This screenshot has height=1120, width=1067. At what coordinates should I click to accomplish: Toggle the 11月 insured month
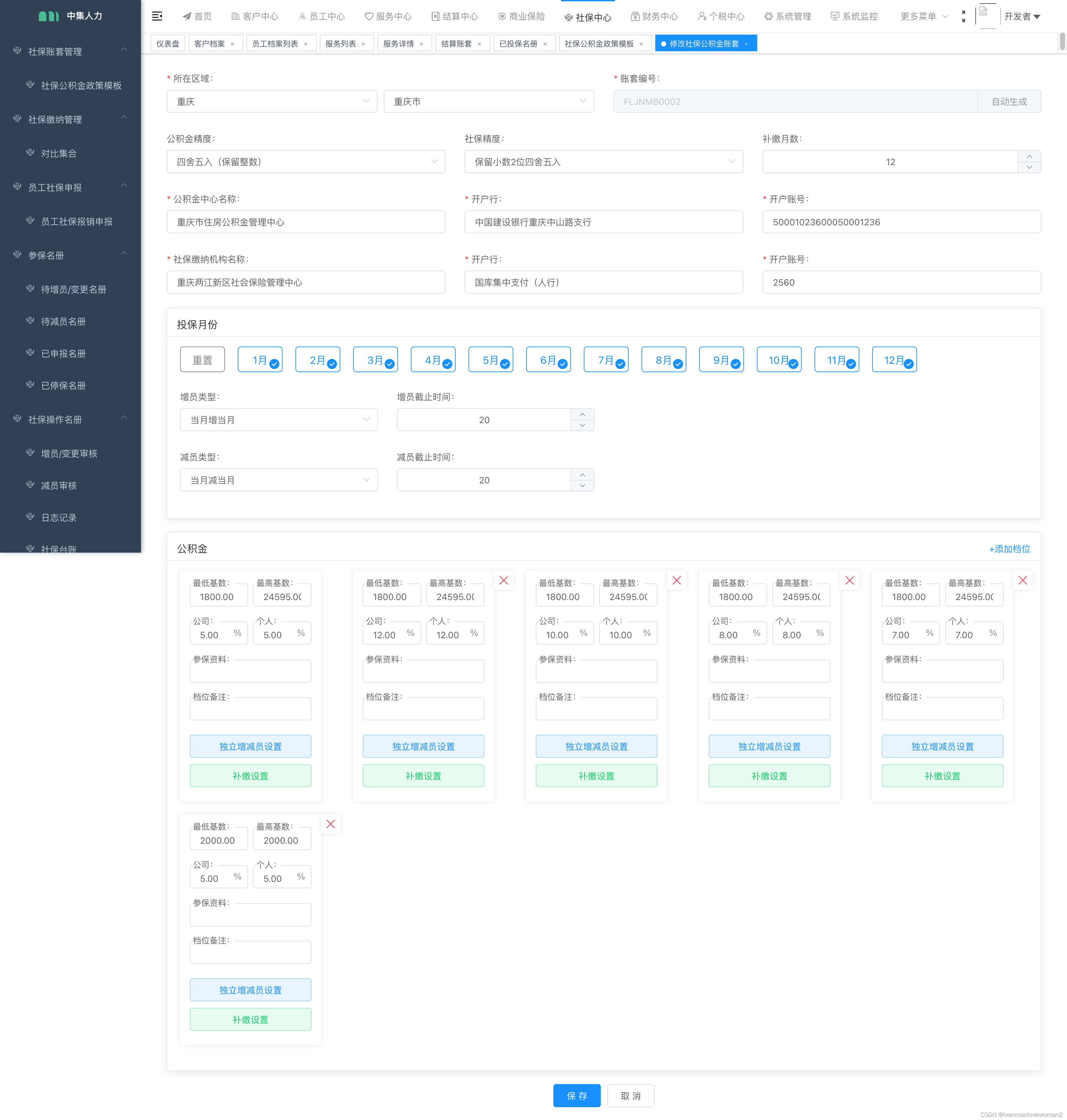pyautogui.click(x=837, y=360)
